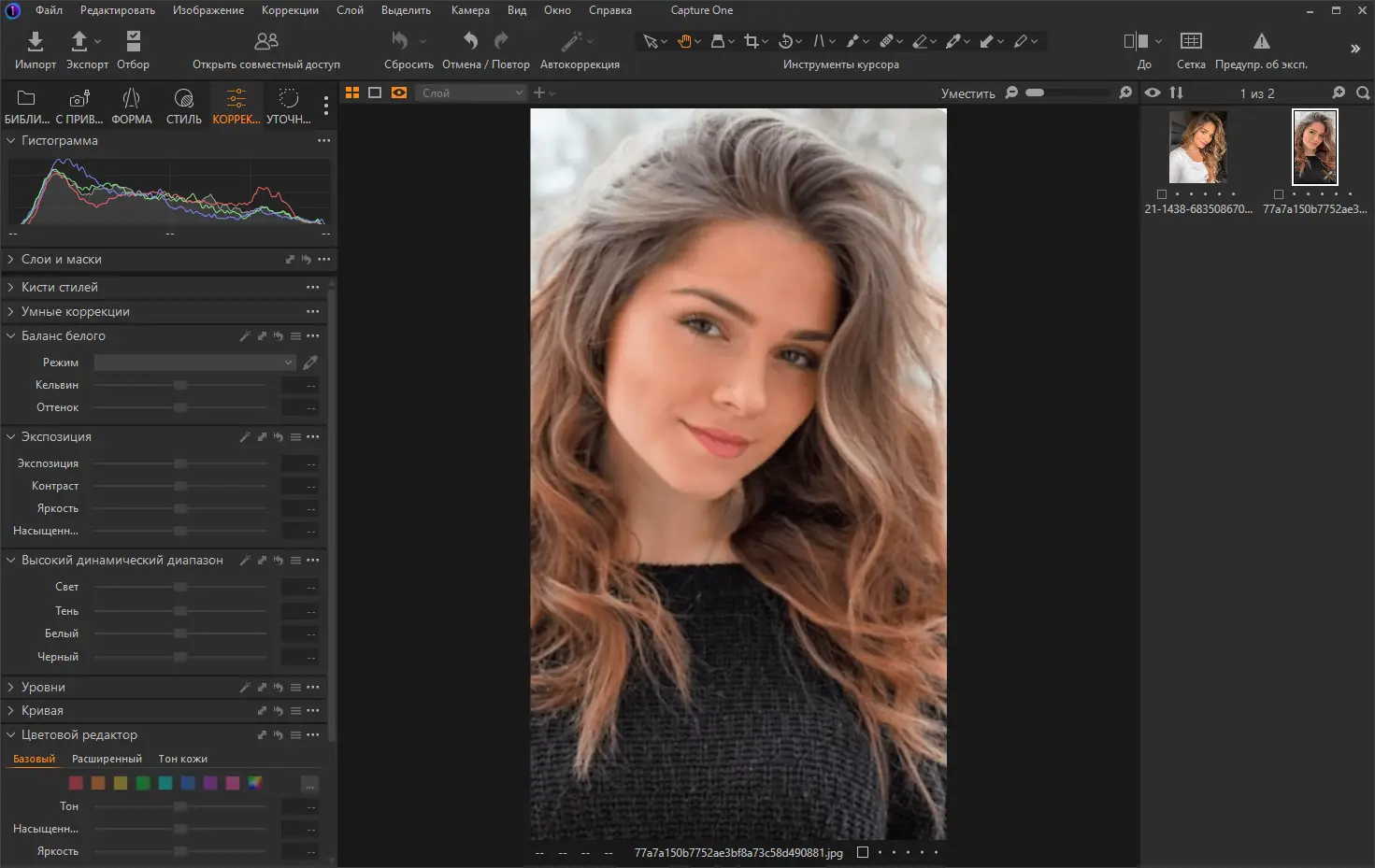Click the Import icon
This screenshot has width=1375, height=868.
[x=35, y=42]
